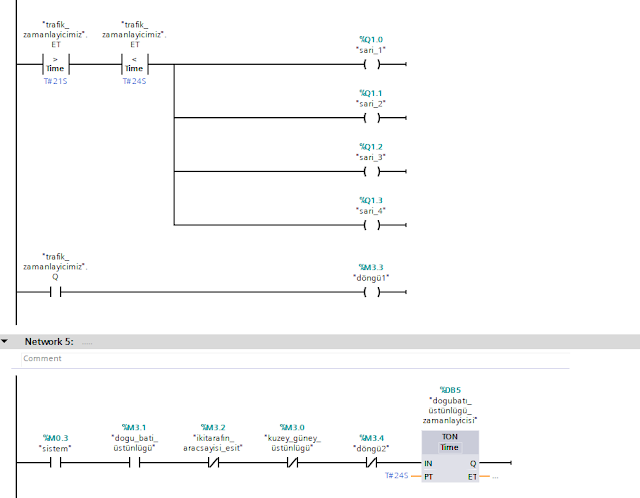This screenshot has height=498, width=640.
Task: Select the %Q1.1 address label
Action: click(x=371, y=93)
